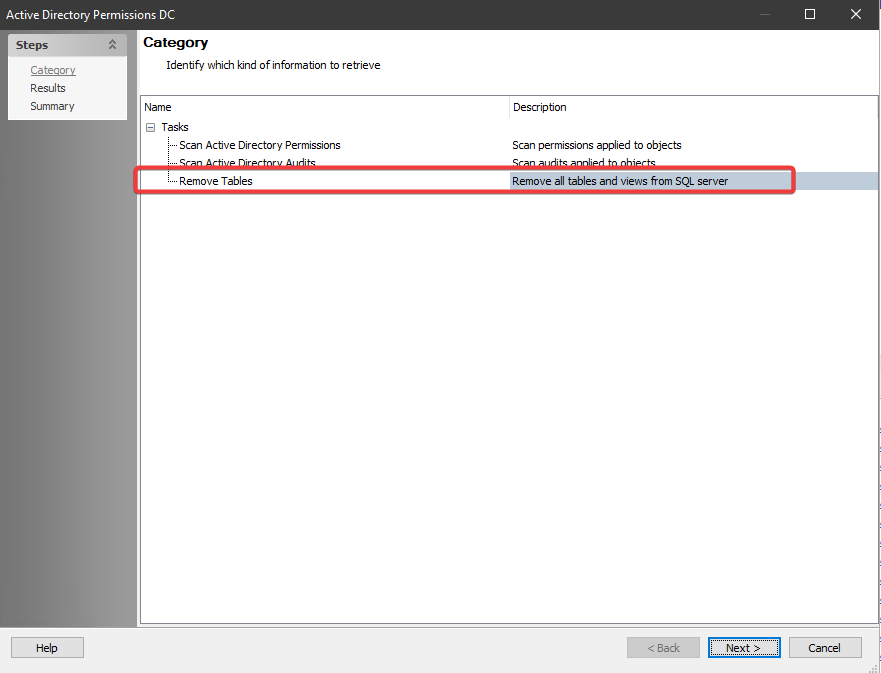The width and height of the screenshot is (881, 673).
Task: Select Scan Active Directory Permissions
Action: pos(258,145)
